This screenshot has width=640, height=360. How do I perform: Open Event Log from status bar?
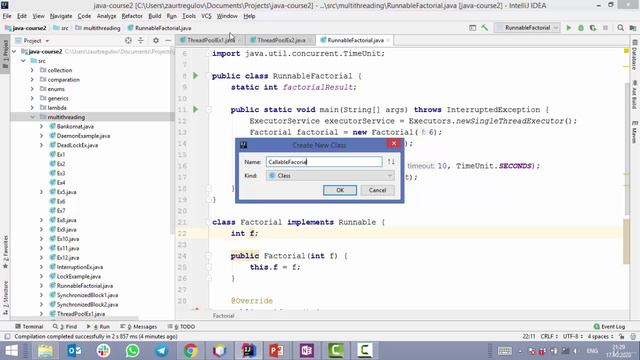[609, 327]
